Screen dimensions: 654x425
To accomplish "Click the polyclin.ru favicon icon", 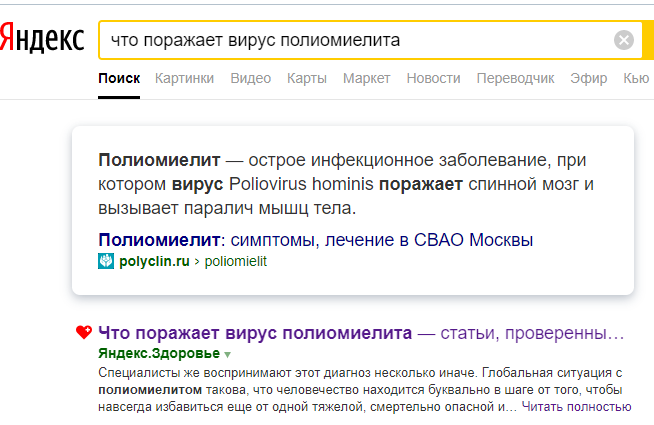I will click(106, 261).
